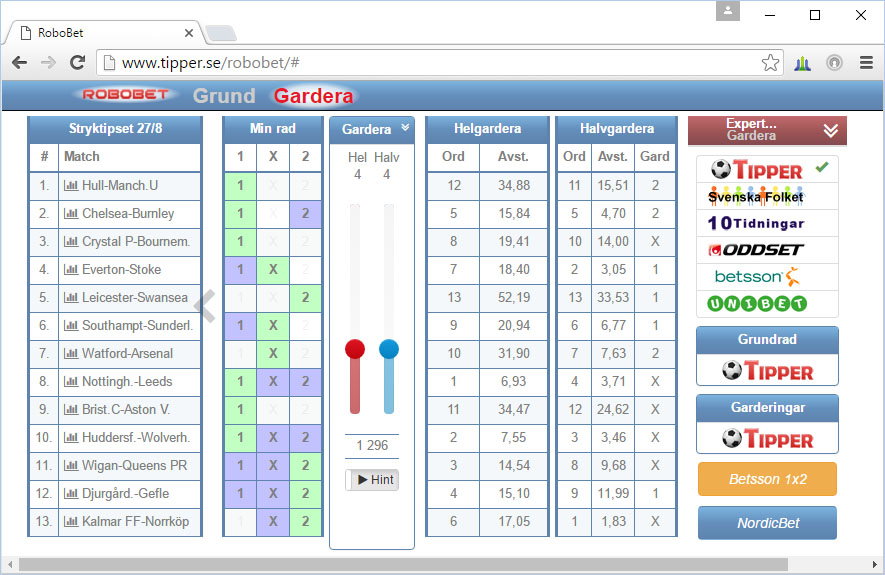Toggle the 1 cell for Brist.C-Aston V. row
Screen dimensions: 885x575
tap(240, 410)
